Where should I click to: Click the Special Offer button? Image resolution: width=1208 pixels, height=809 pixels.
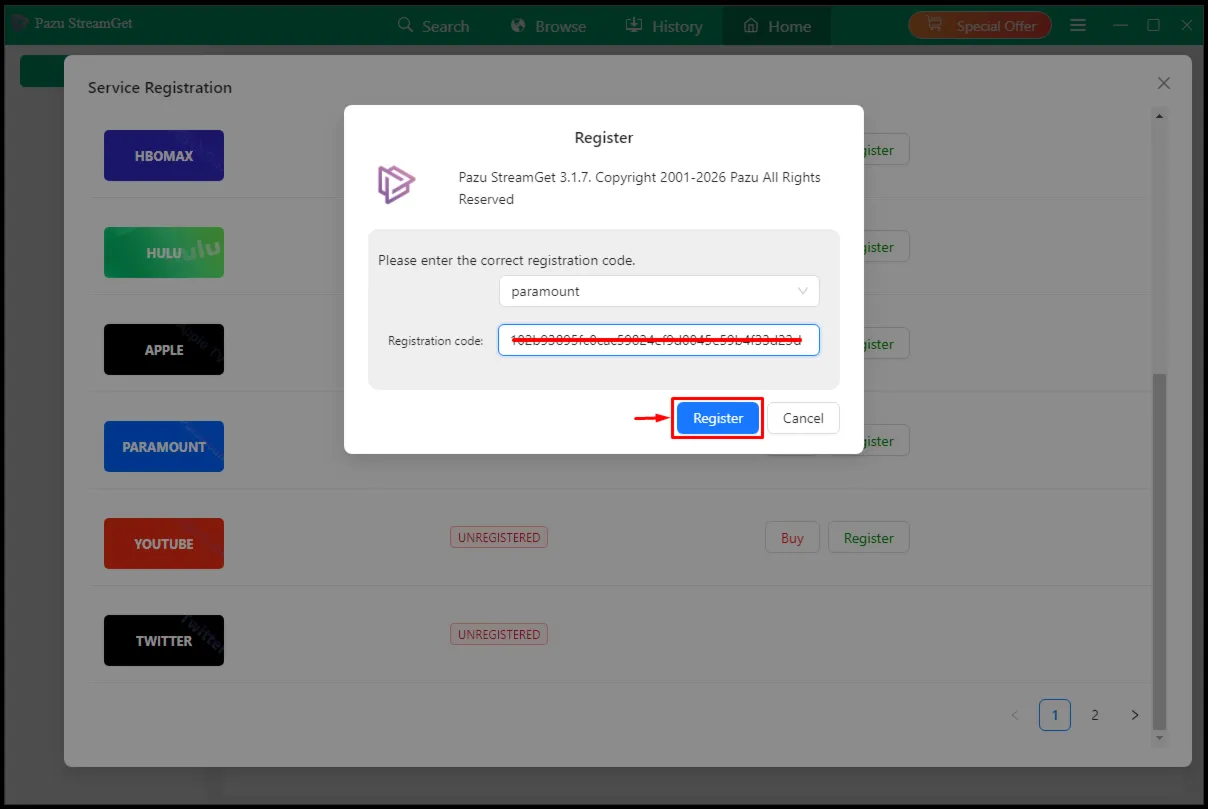979,26
